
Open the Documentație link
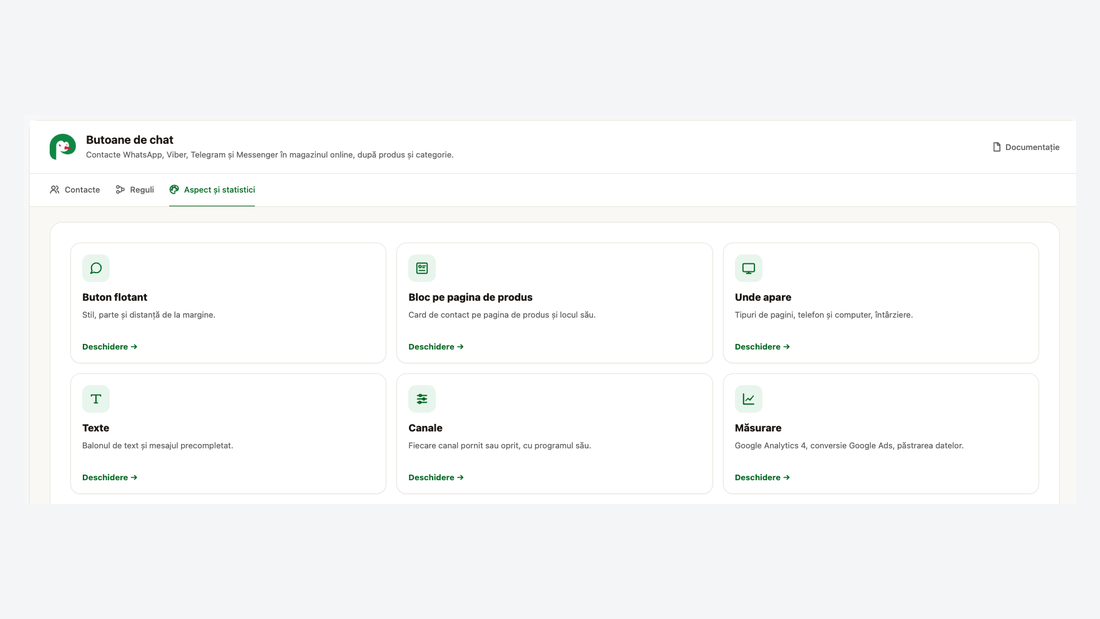pyautogui.click(x=1026, y=147)
